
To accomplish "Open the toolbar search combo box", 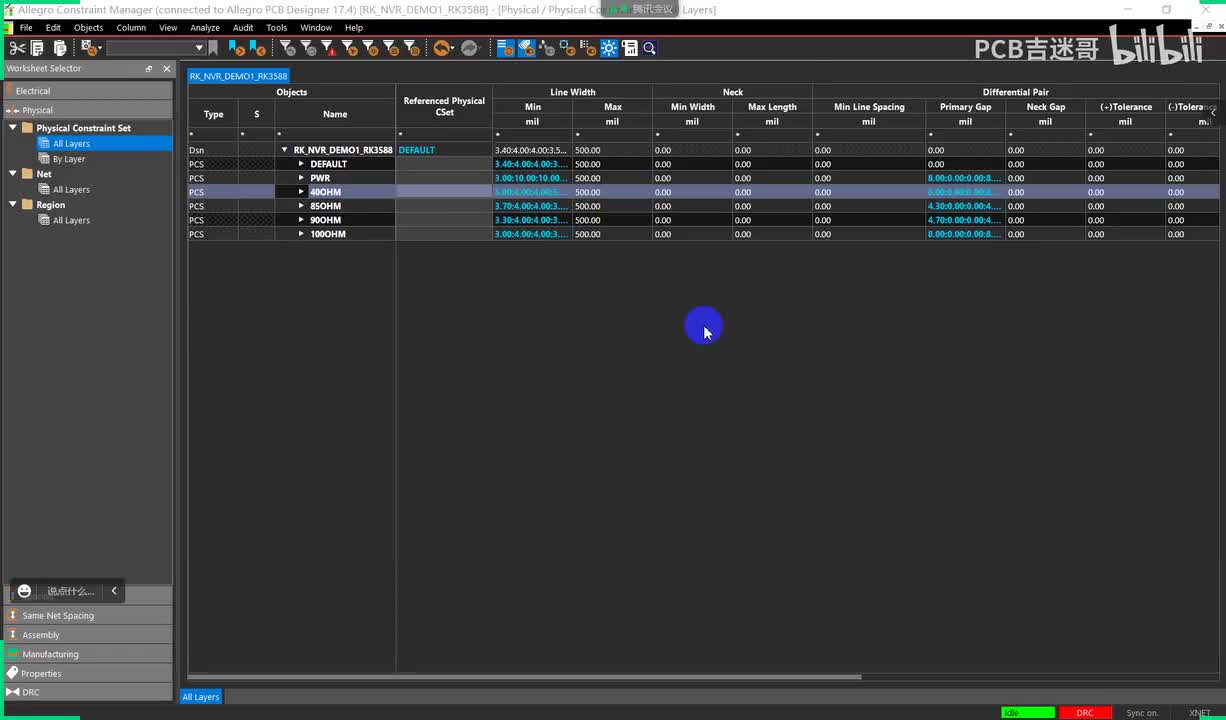I will point(155,48).
